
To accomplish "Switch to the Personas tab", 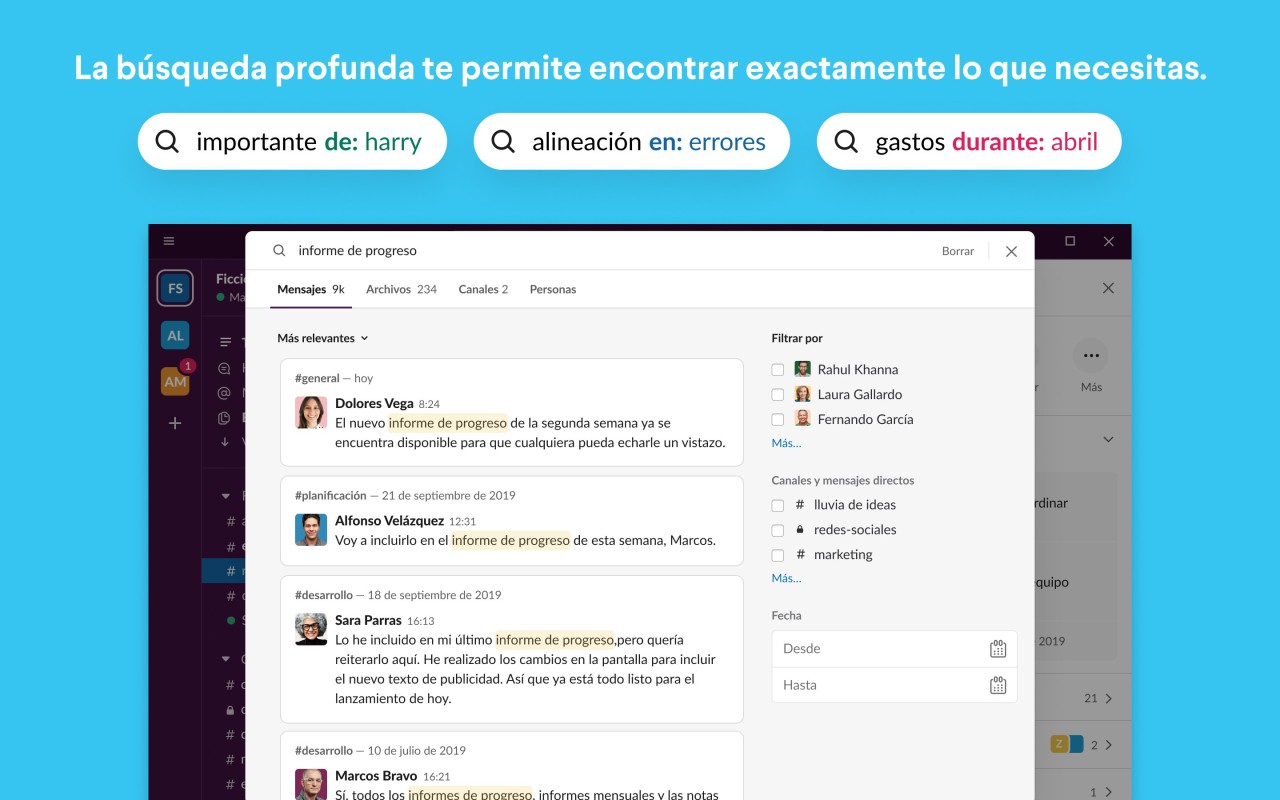I will pos(552,289).
